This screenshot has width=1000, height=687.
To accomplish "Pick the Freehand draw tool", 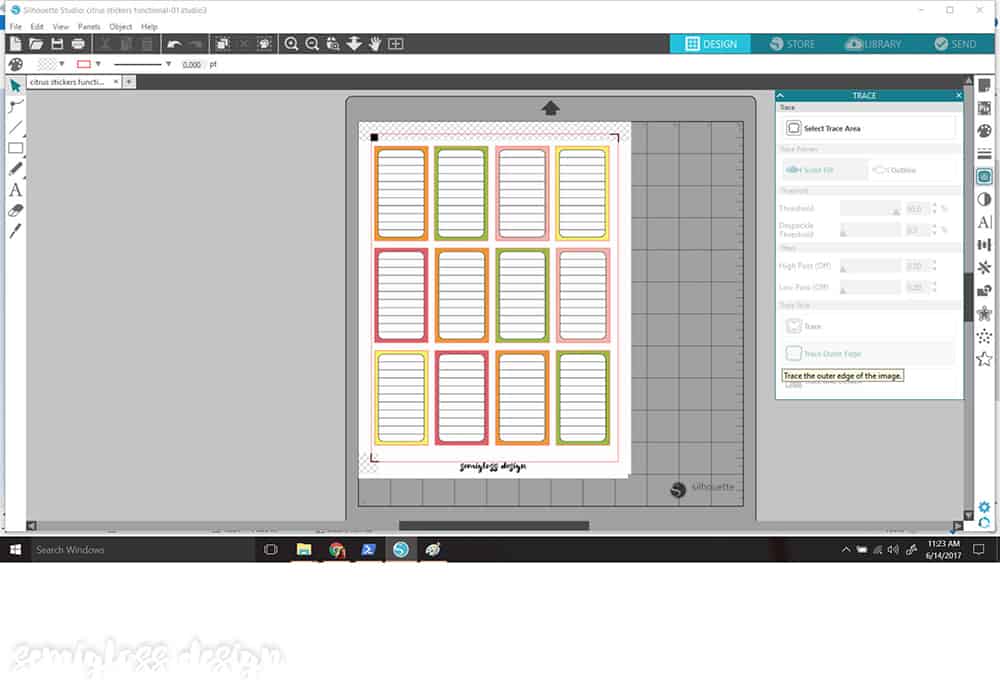I will click(x=15, y=168).
